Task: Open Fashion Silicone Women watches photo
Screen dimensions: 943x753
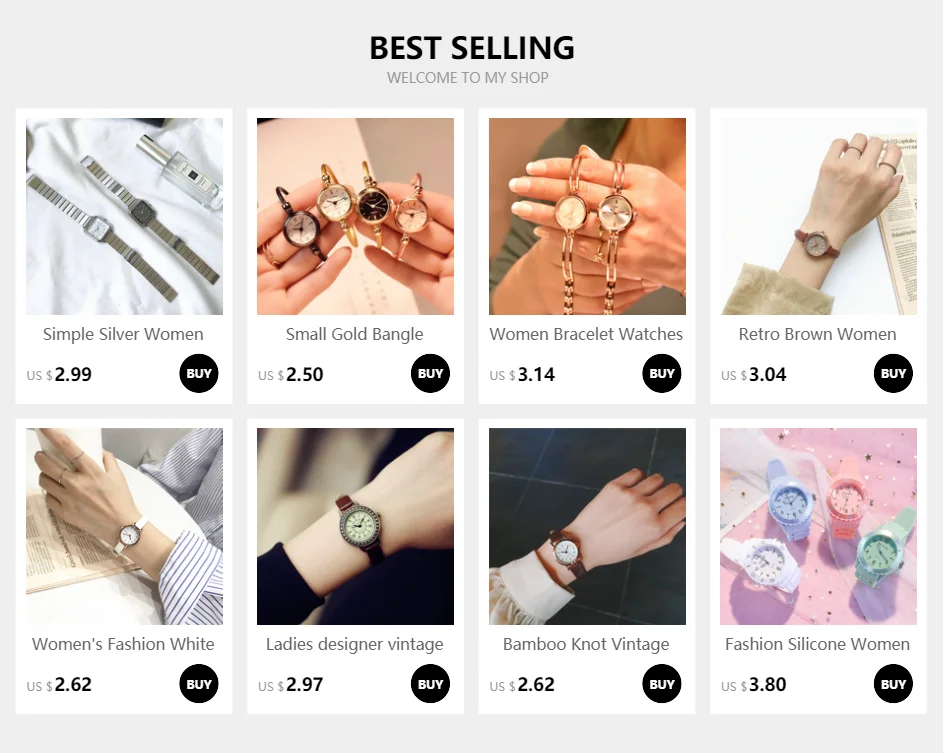Action: pyautogui.click(x=819, y=526)
